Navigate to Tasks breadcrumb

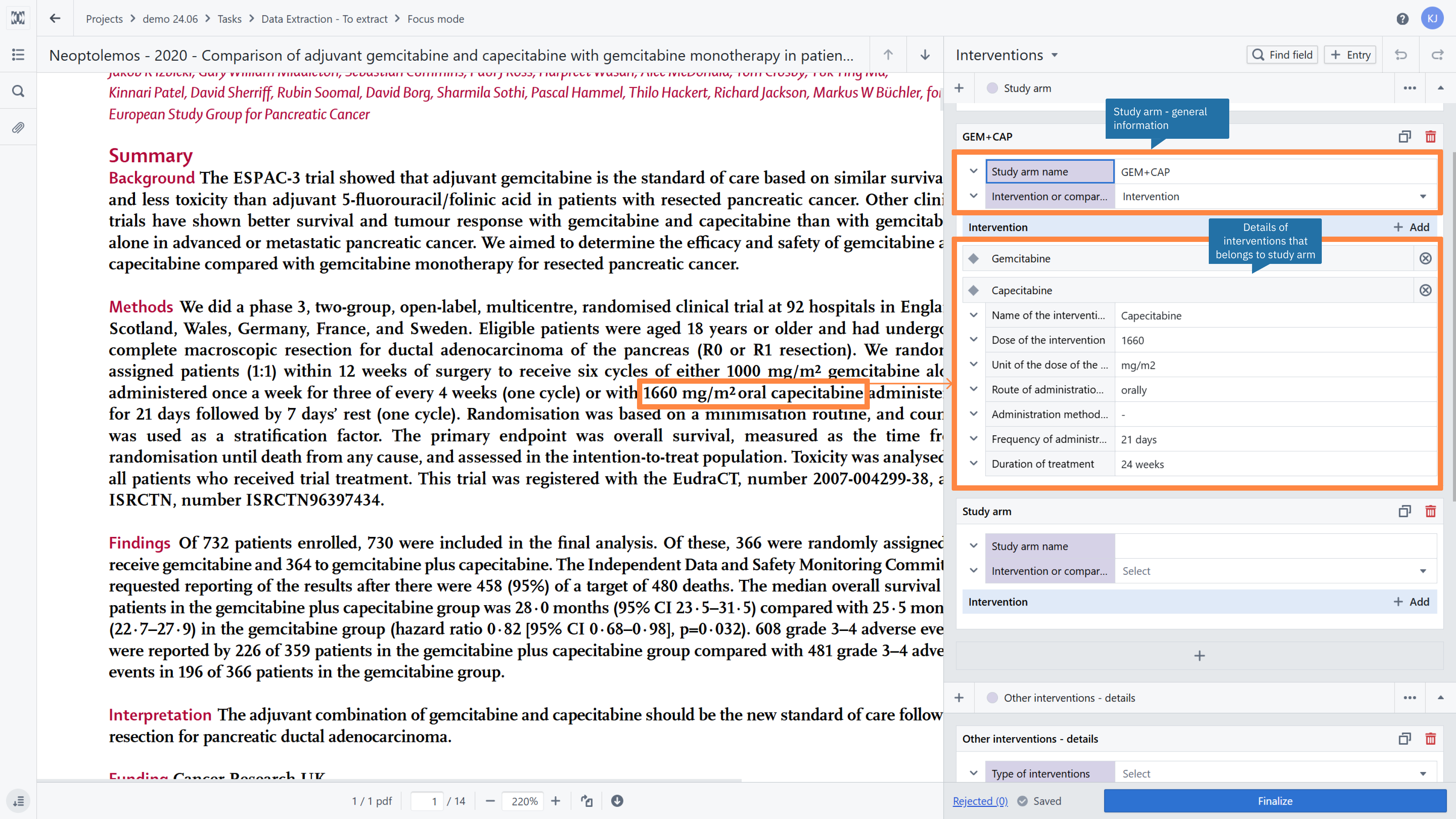coord(229,19)
